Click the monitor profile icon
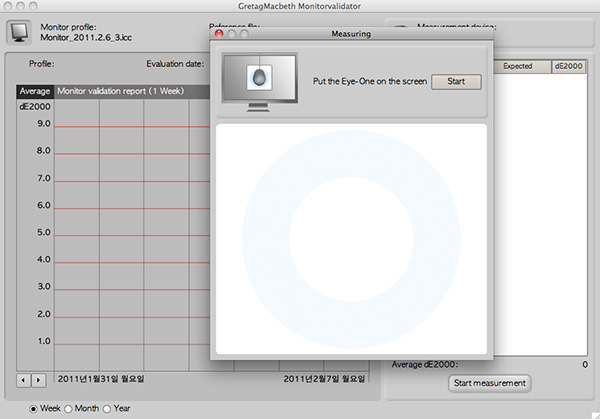The width and height of the screenshot is (600, 419). [x=20, y=31]
